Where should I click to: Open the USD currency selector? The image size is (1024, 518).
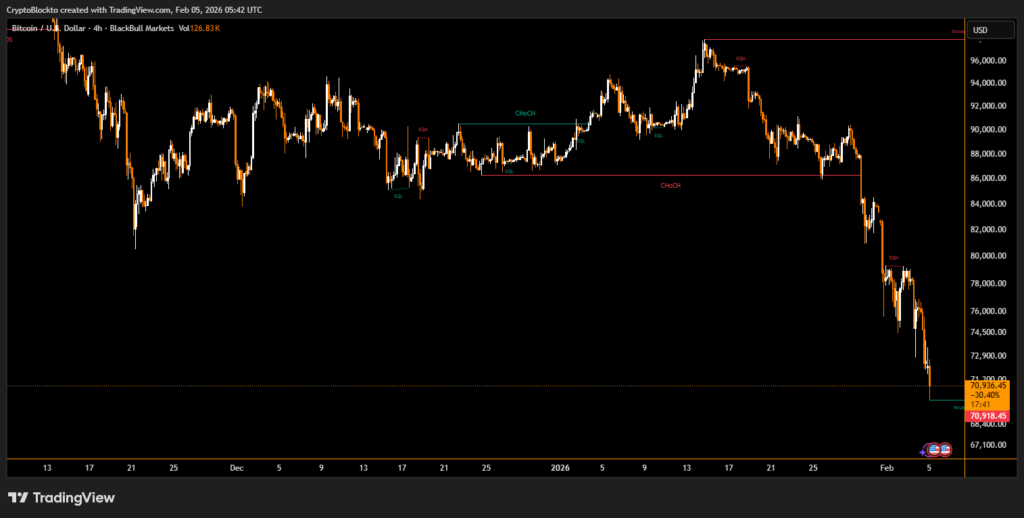coord(980,29)
